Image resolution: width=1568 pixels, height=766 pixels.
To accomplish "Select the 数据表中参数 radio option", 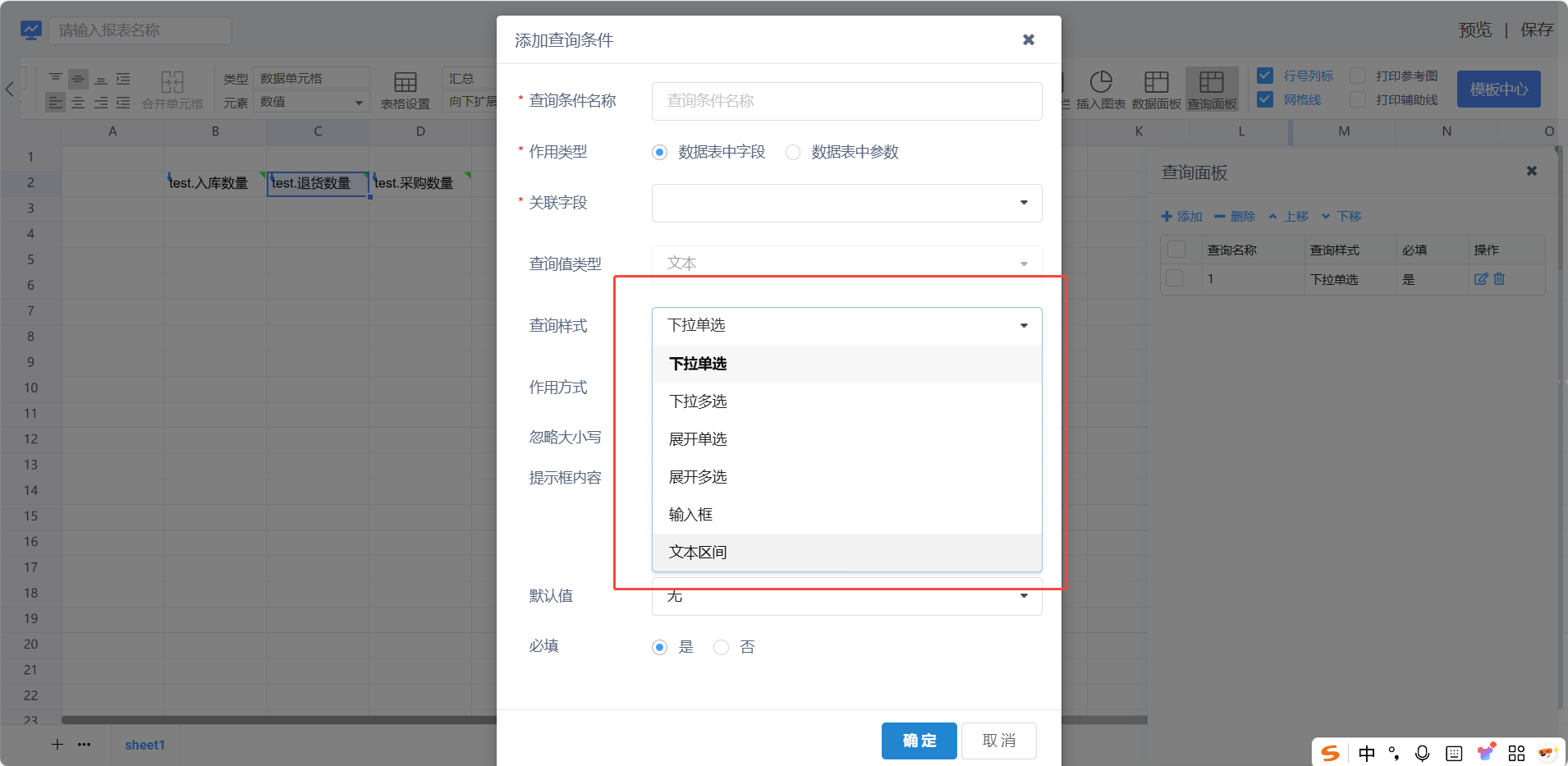I will 793,153.
